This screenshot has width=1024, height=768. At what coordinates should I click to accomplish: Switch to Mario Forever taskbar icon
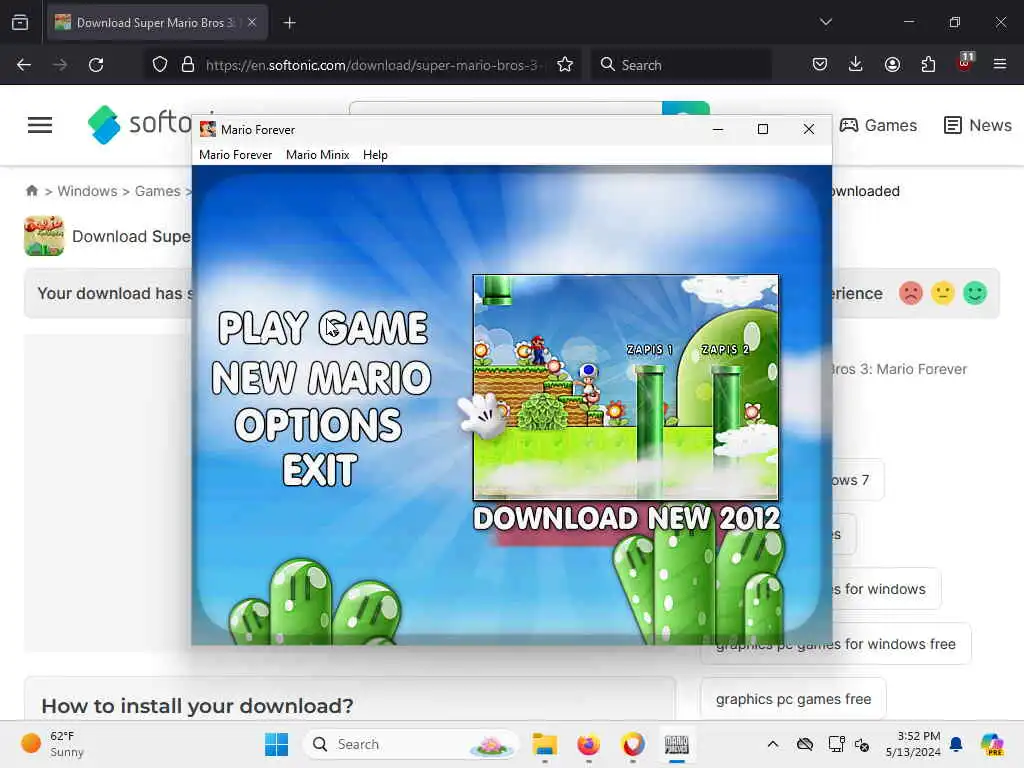click(x=677, y=744)
